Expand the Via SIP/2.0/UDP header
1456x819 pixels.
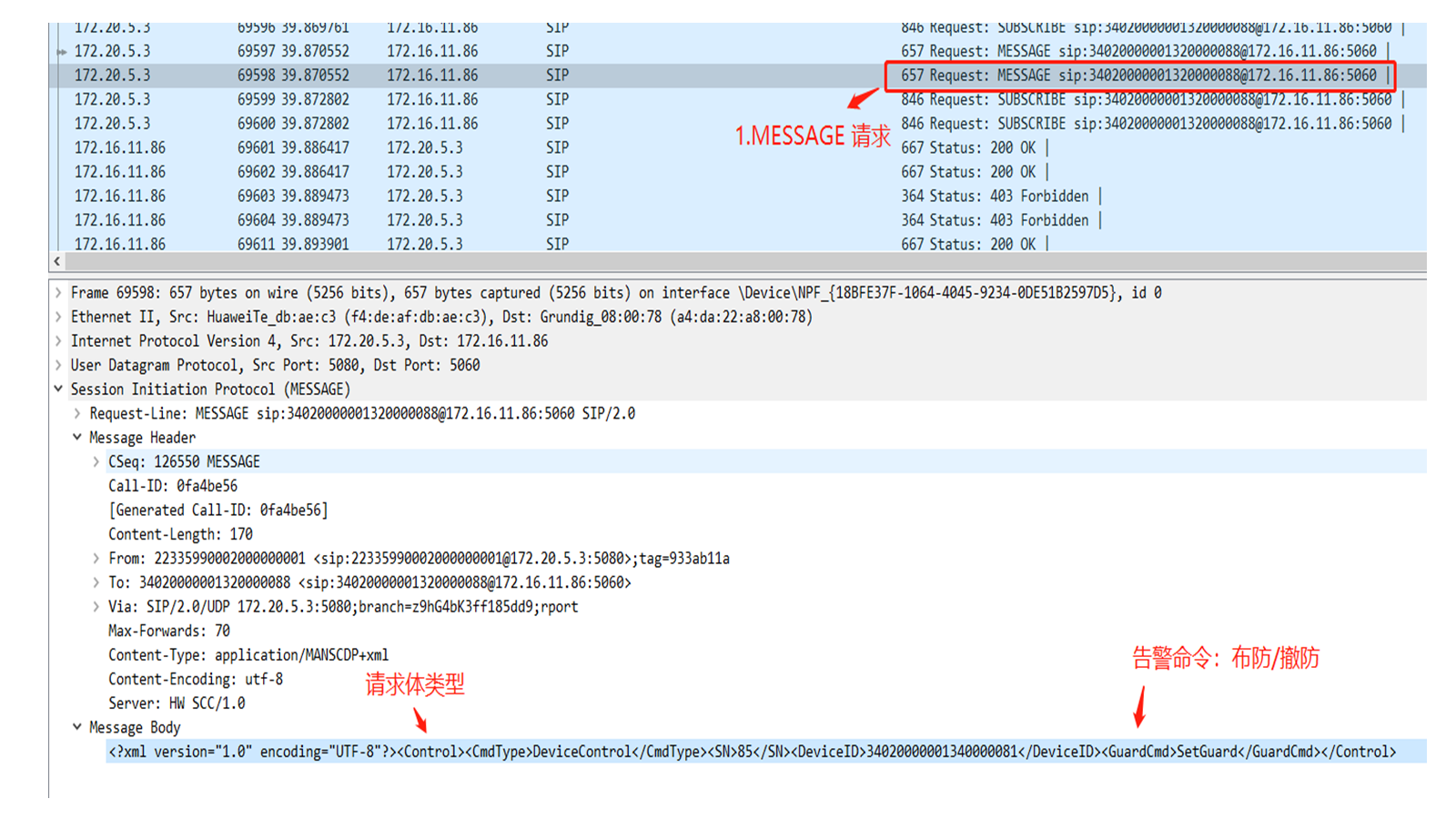[x=96, y=606]
